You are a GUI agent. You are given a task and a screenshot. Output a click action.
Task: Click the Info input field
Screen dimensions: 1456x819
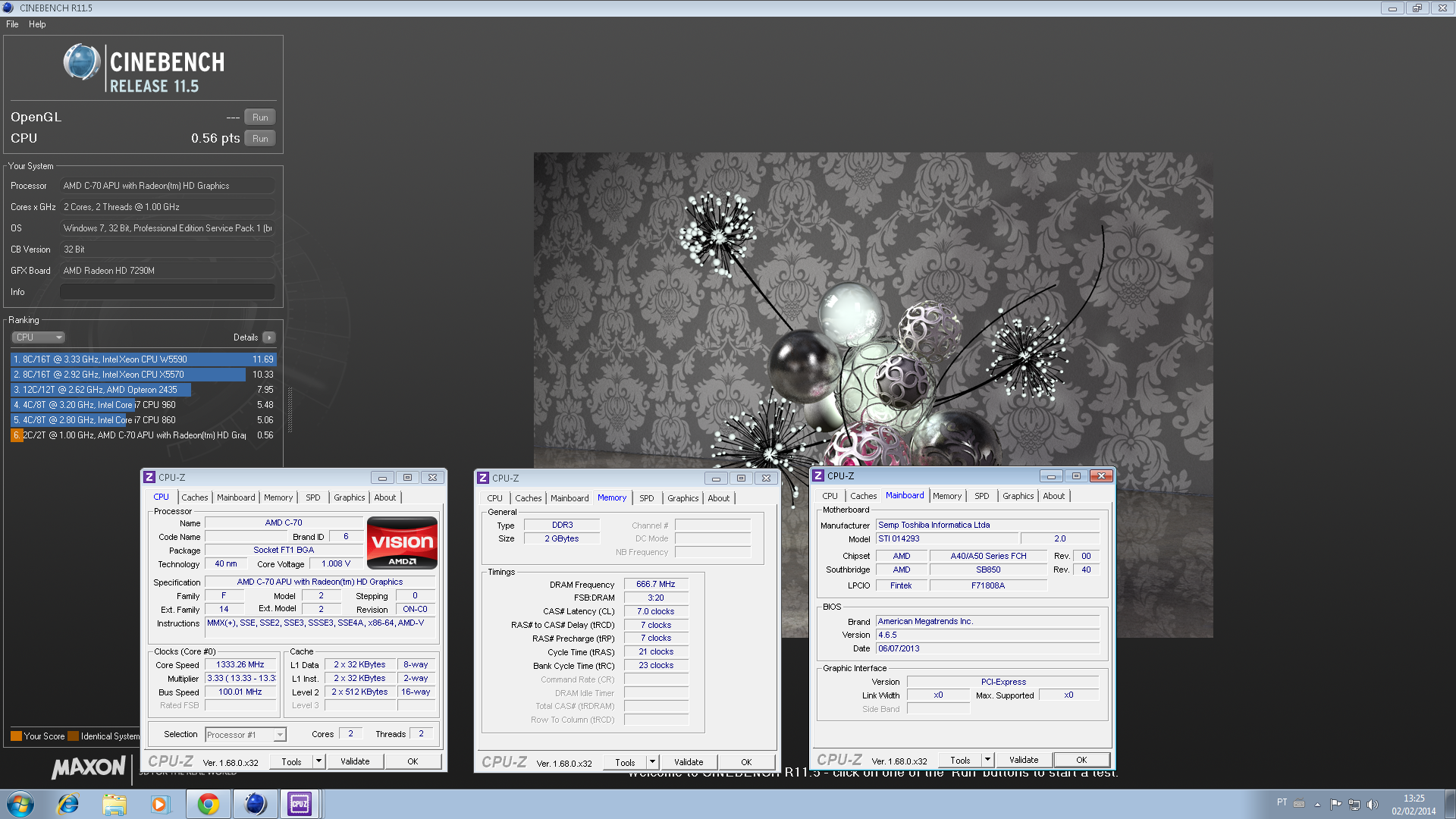[167, 292]
